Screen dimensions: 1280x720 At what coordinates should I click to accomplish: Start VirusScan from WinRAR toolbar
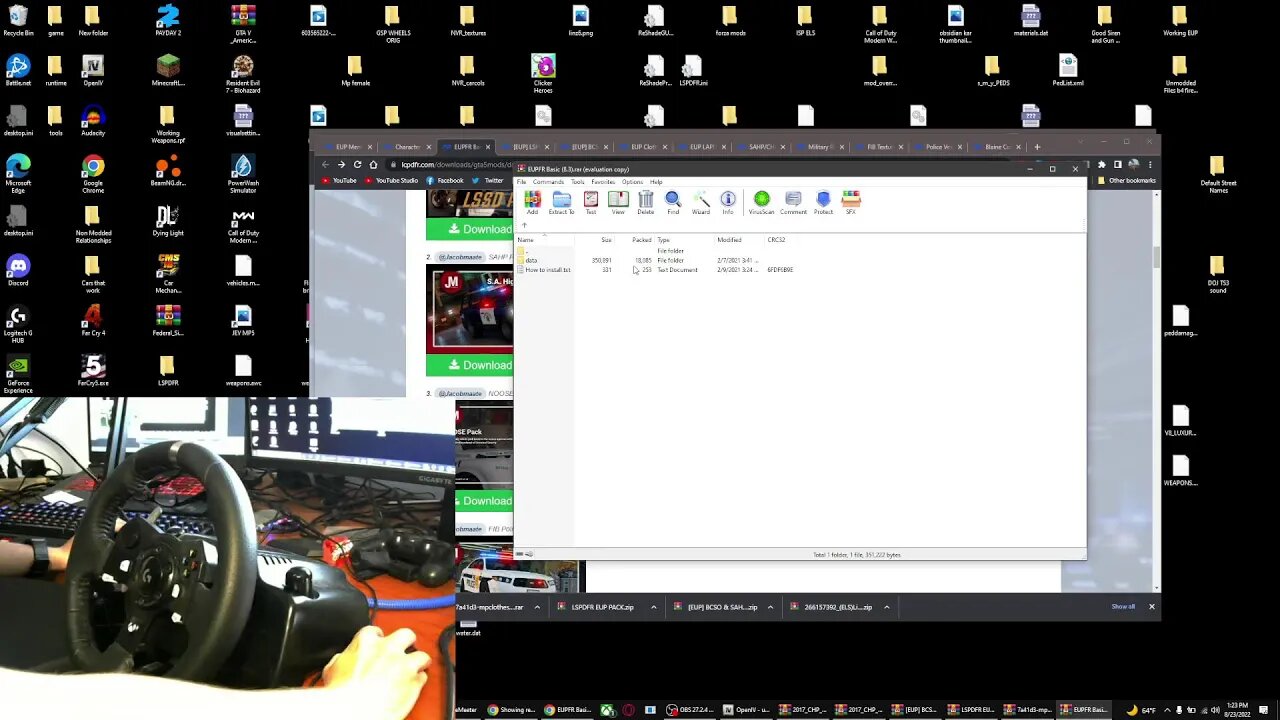pyautogui.click(x=761, y=203)
